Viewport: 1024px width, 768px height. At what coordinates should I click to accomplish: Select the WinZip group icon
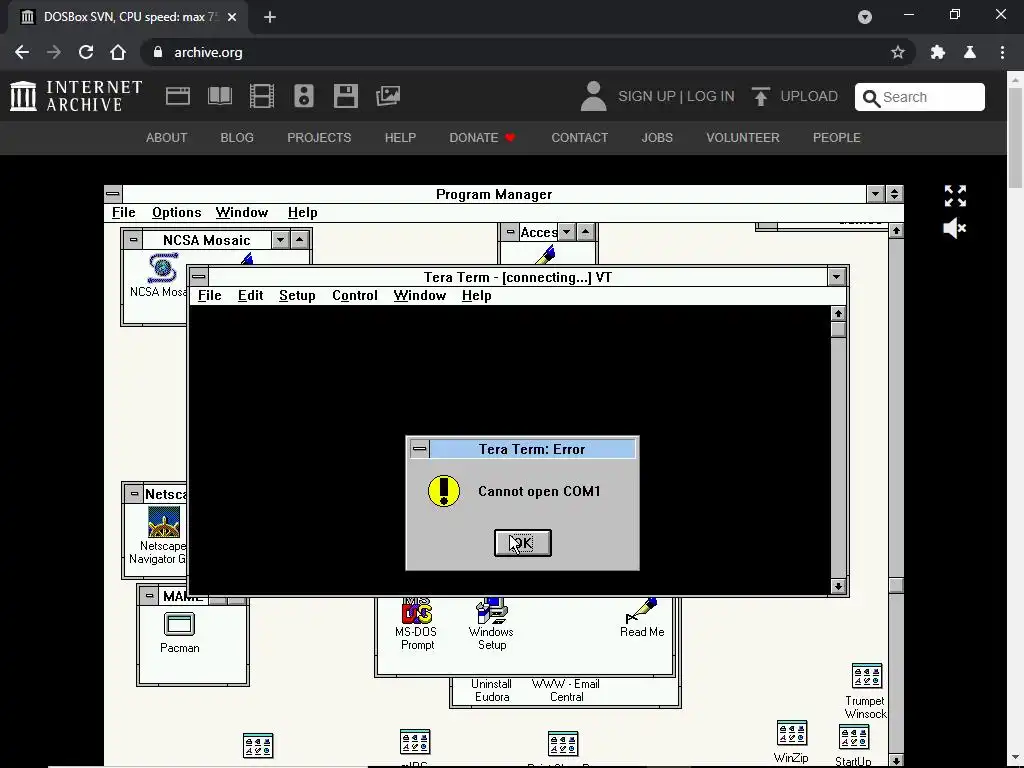792,733
